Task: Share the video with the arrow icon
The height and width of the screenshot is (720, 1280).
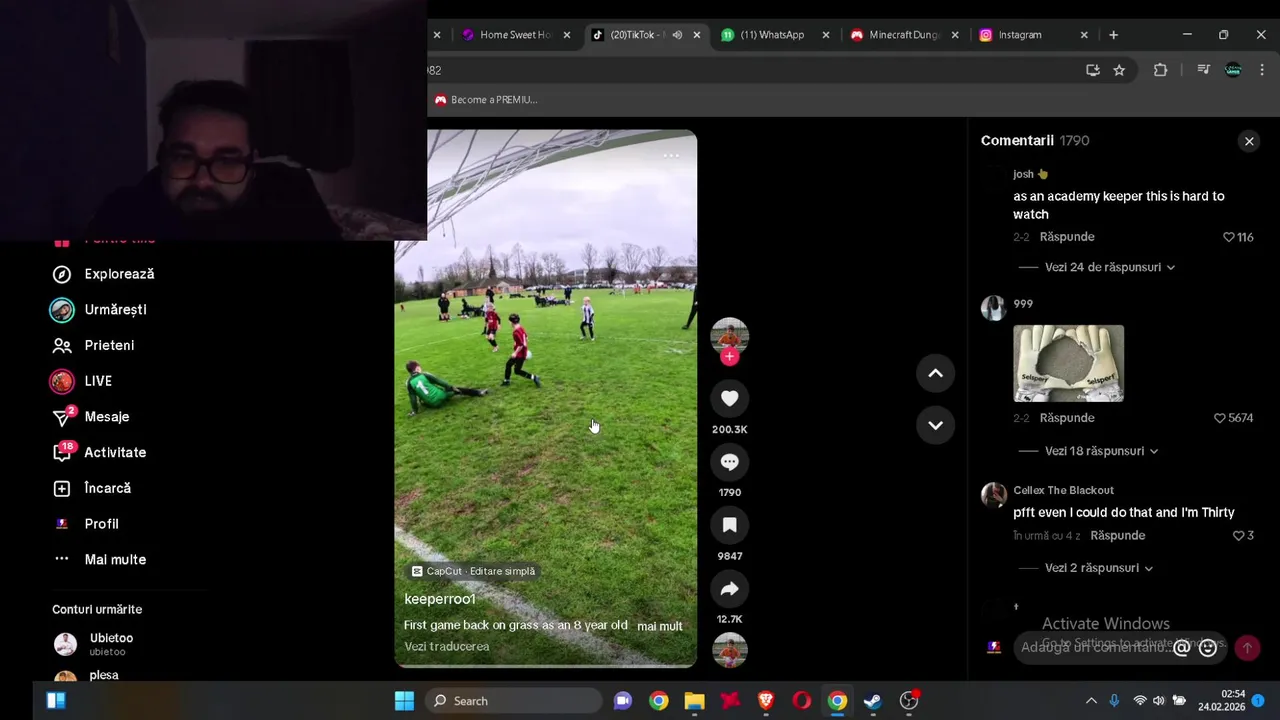Action: [x=730, y=589]
